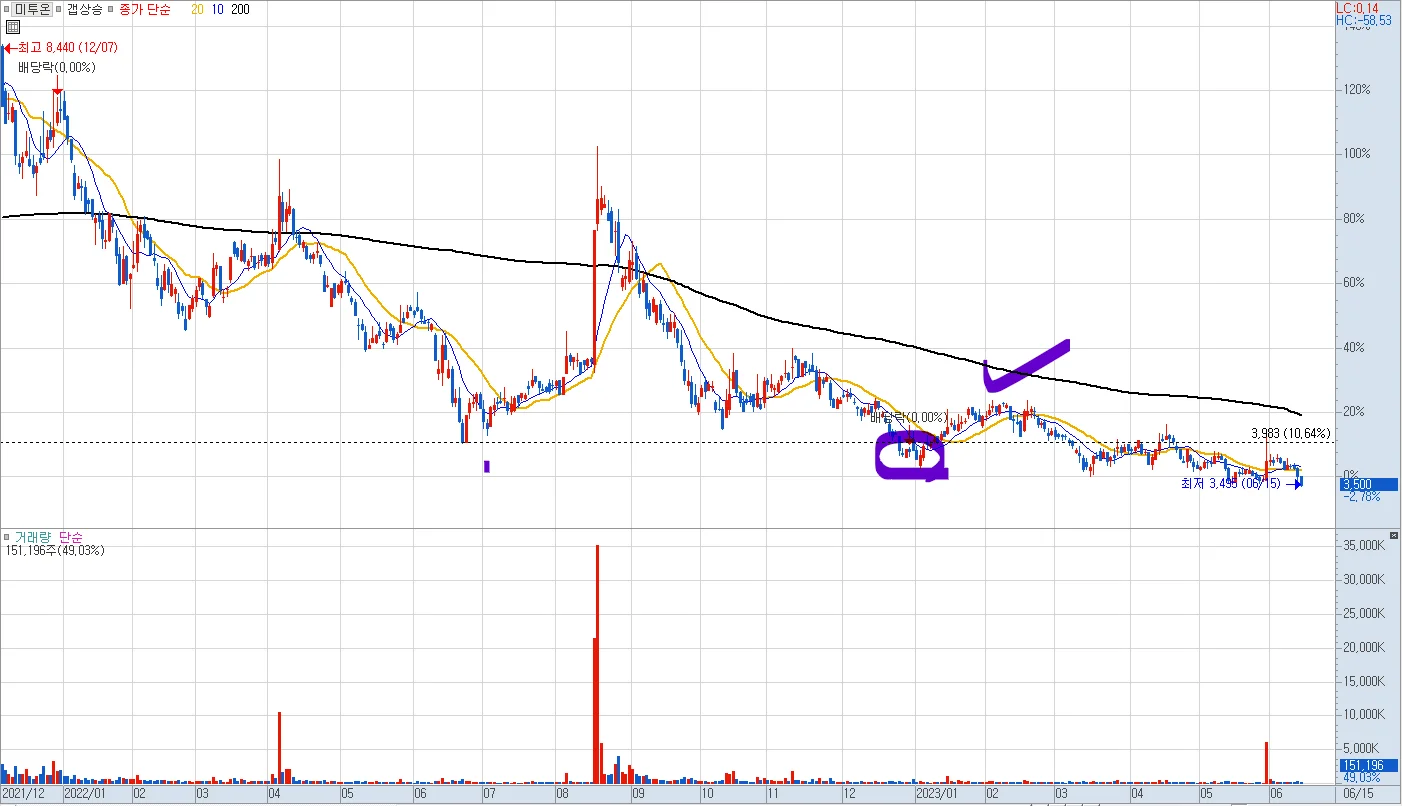Open the data table grid icon
The height and width of the screenshot is (806, 1402).
click(12, 28)
